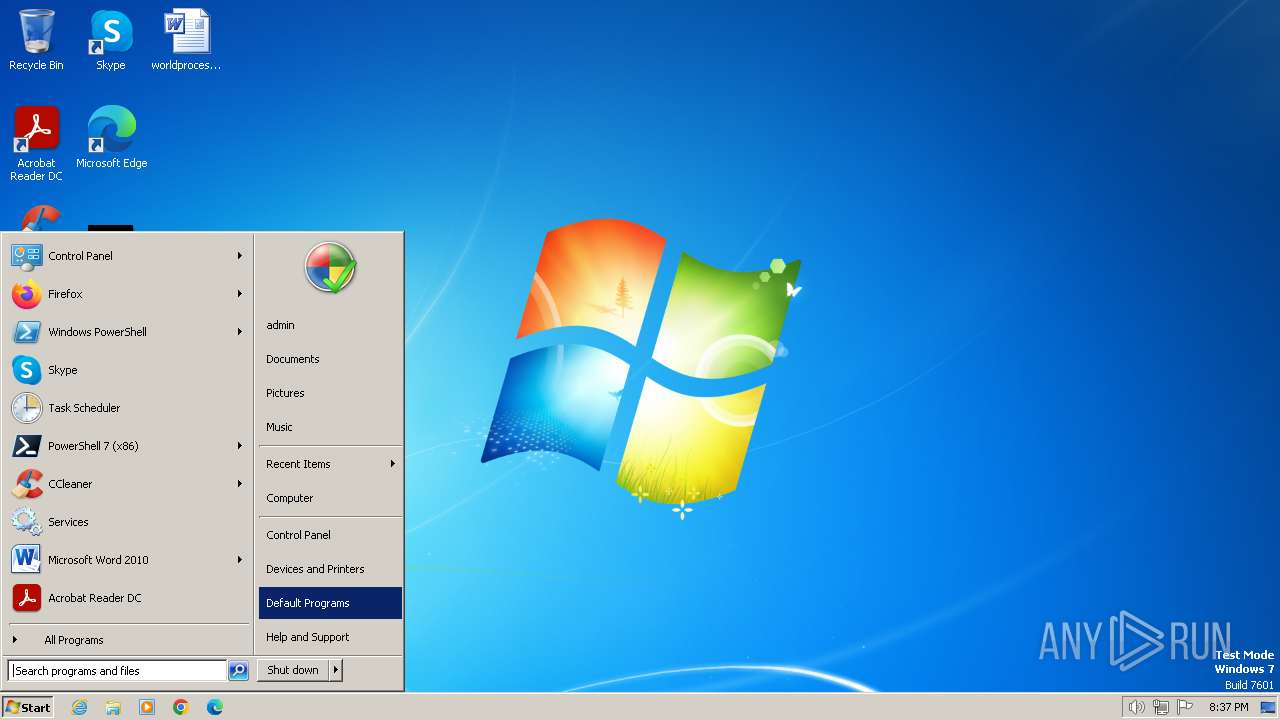The width and height of the screenshot is (1280, 720).
Task: Click the Task Scheduler clock icon
Action: click(26, 408)
